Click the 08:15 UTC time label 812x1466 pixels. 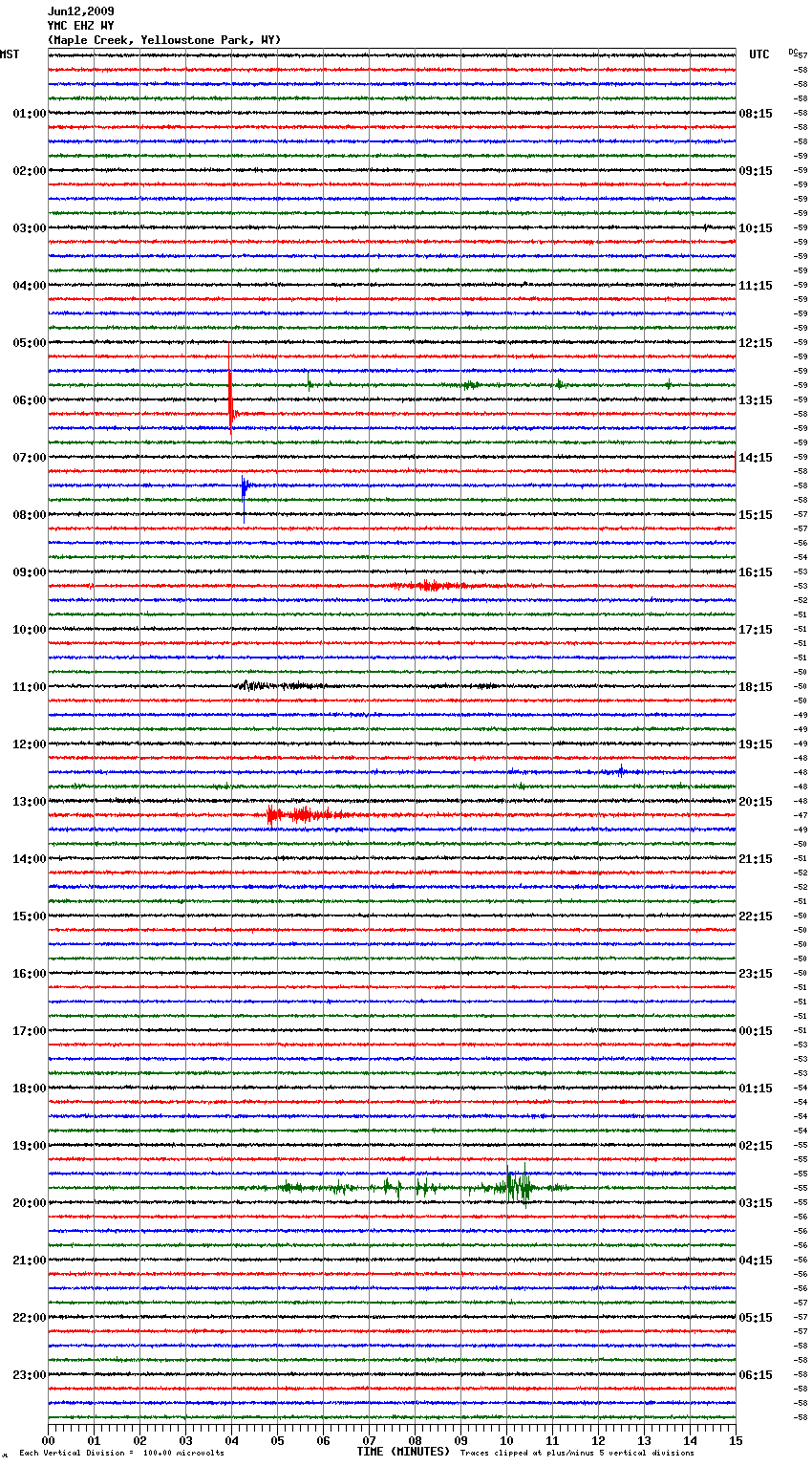(756, 114)
